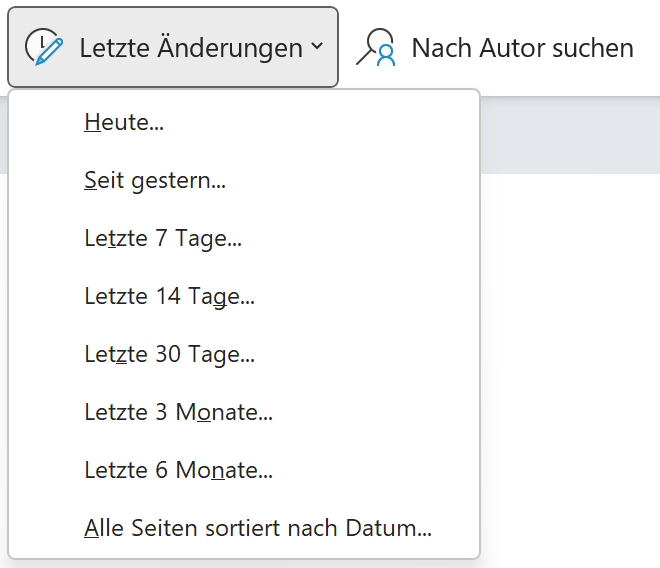Choose Seit gestern... menu entry

(244, 180)
